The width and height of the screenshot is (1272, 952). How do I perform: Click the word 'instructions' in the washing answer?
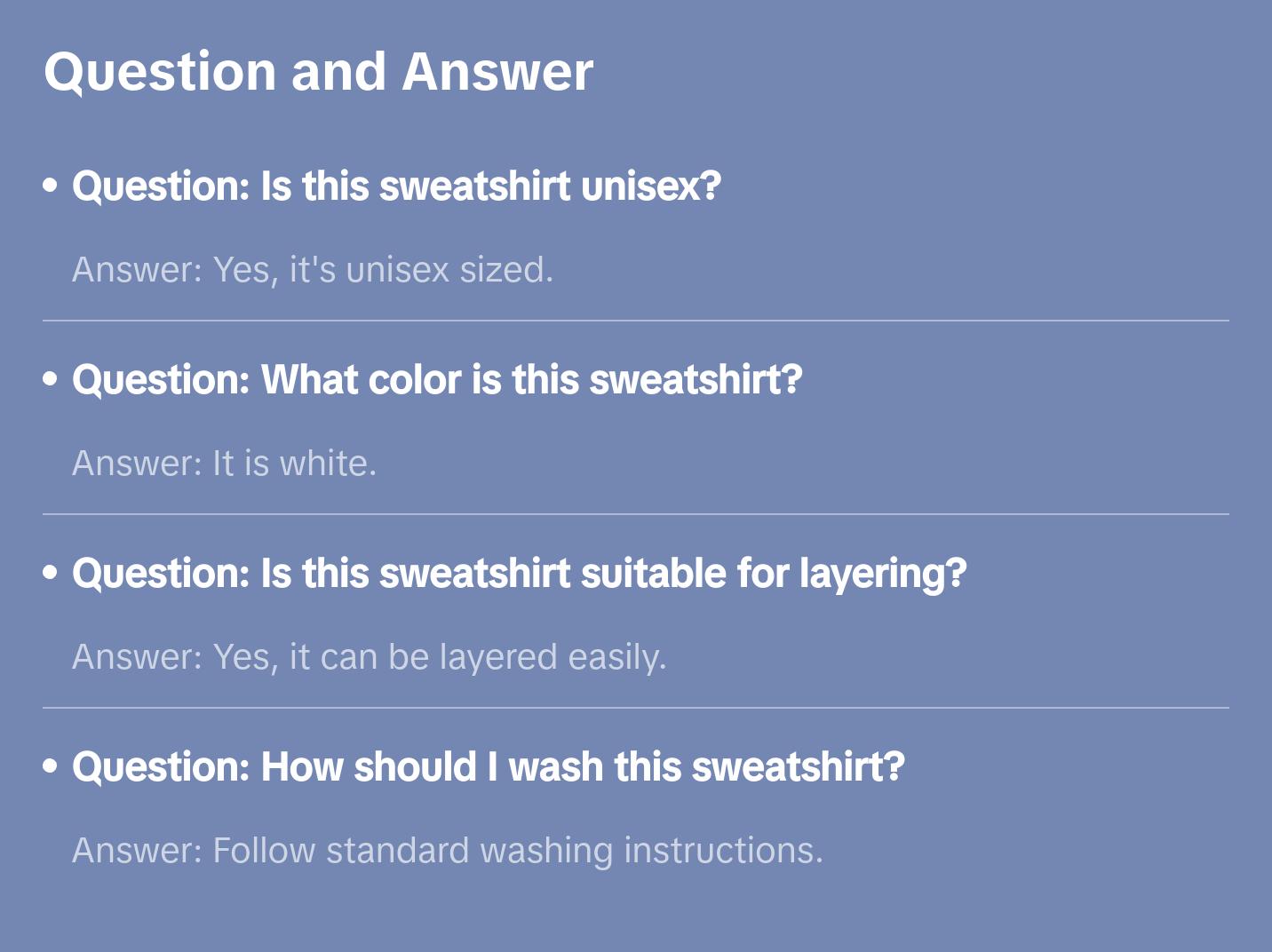tap(721, 851)
